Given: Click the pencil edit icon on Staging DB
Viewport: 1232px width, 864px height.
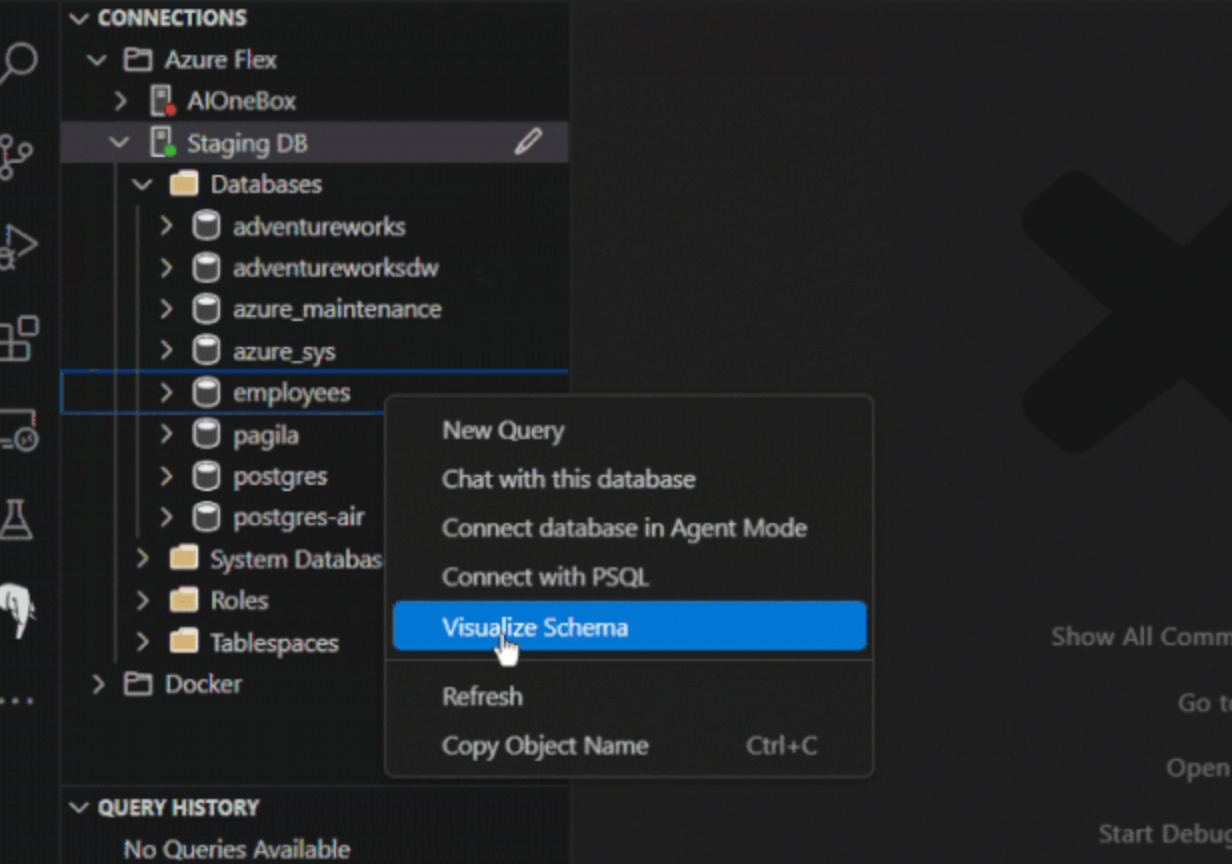Looking at the screenshot, I should 528,142.
